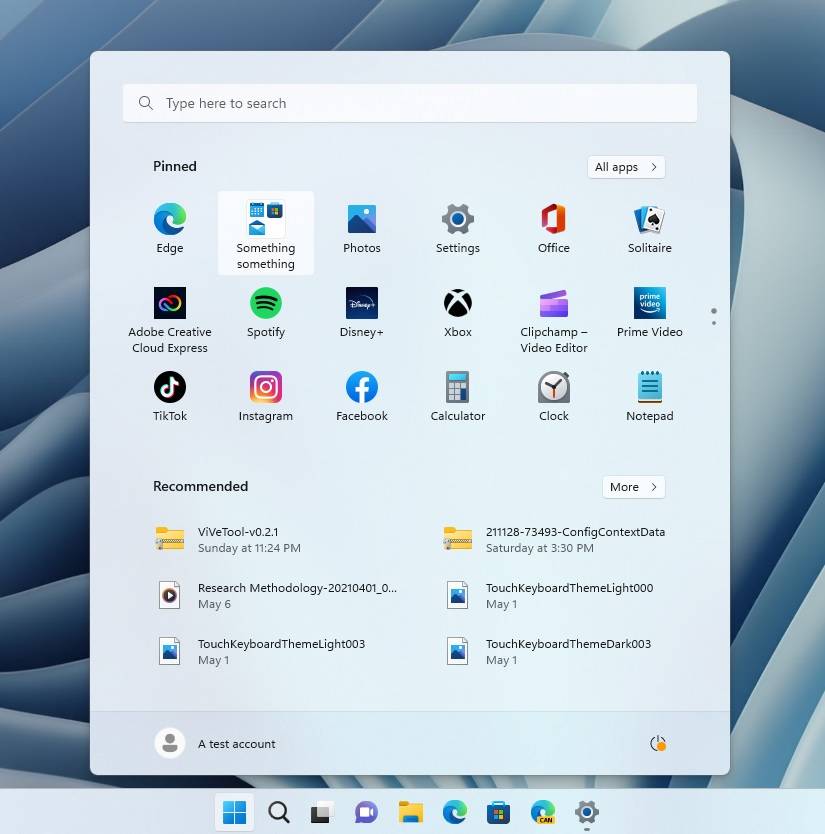
Task: Open Adobe Creative Cloud Express
Action: pyautogui.click(x=169, y=311)
